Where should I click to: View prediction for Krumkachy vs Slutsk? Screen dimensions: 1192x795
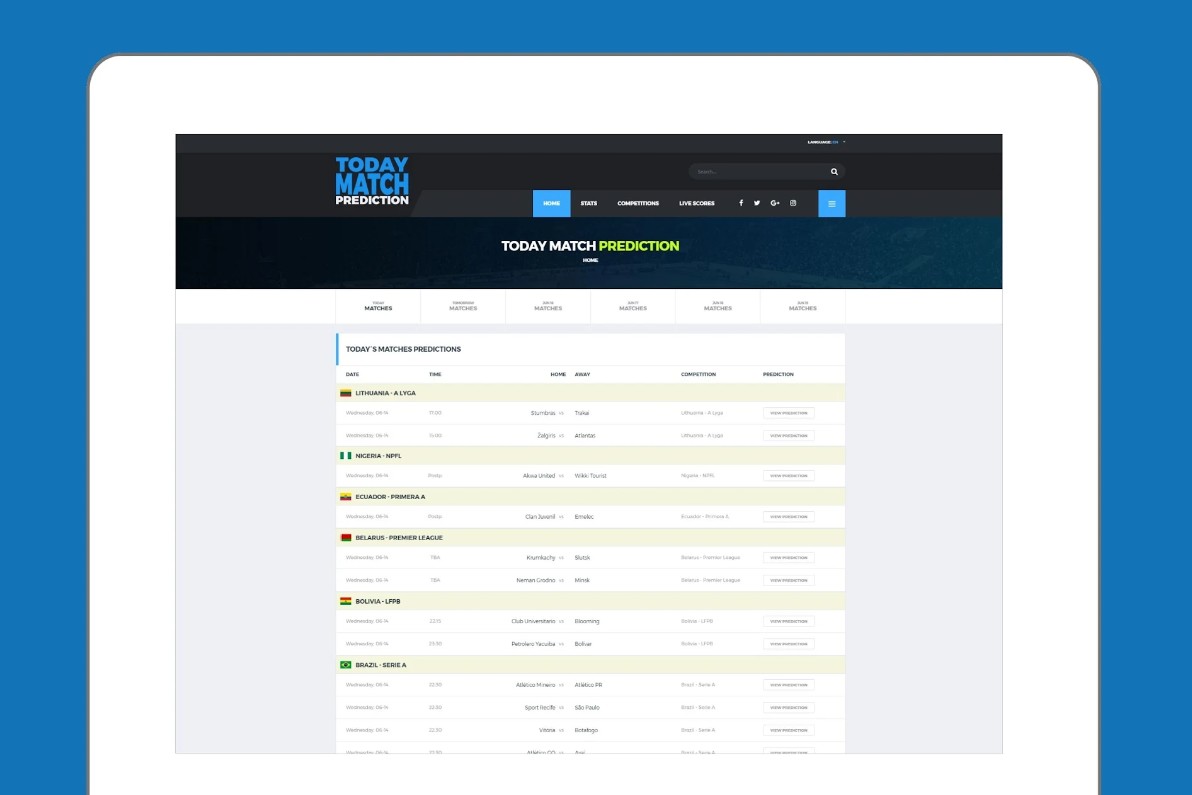coord(788,558)
